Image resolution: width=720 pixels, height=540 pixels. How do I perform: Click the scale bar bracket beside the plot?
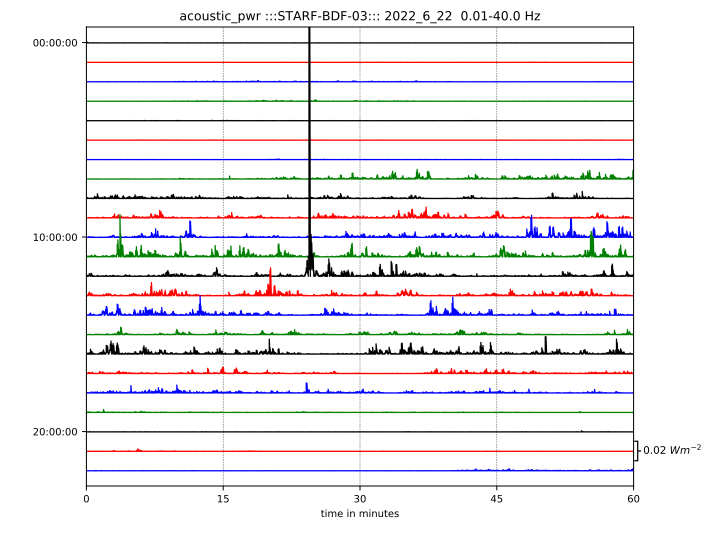635,451
